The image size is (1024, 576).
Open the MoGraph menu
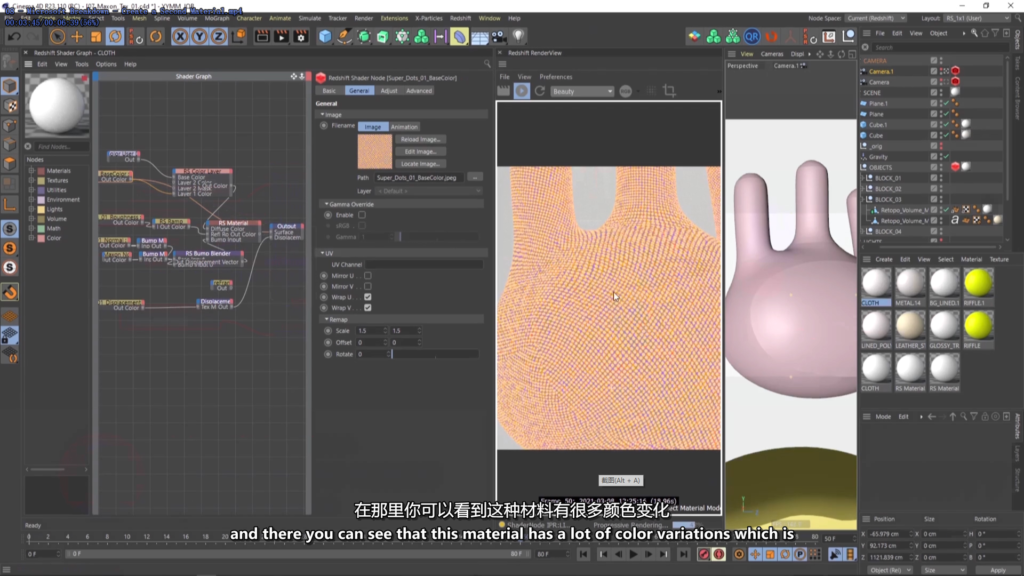(x=216, y=18)
